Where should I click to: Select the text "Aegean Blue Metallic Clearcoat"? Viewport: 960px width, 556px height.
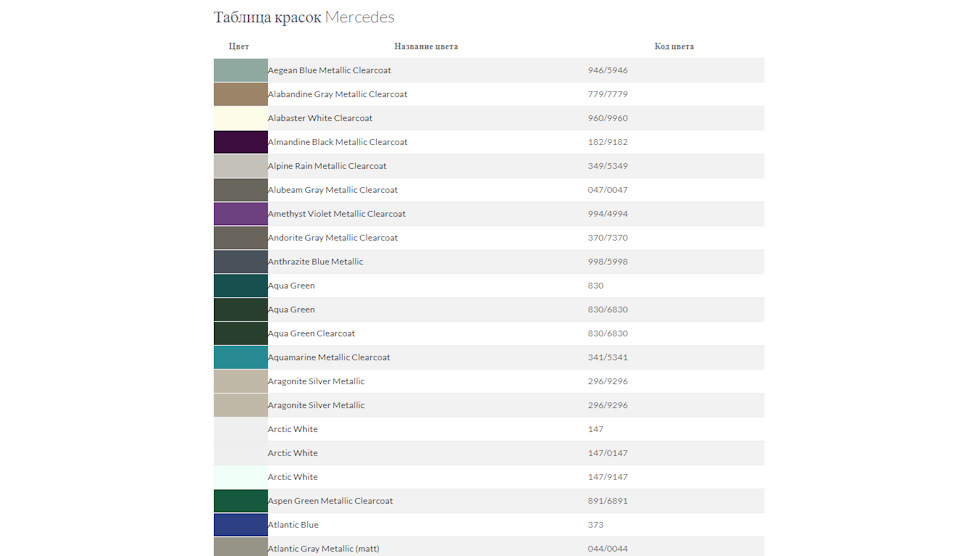(x=329, y=70)
